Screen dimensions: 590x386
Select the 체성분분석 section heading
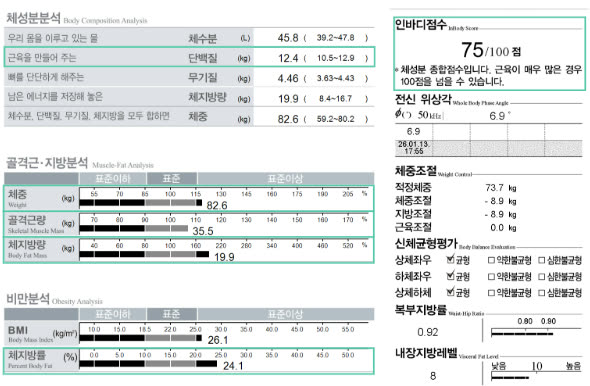coord(76,18)
